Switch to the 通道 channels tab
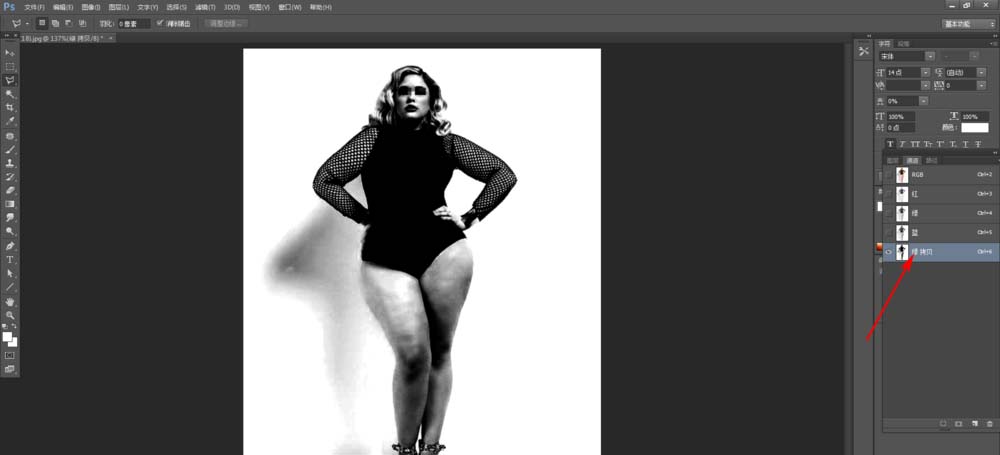 [x=913, y=160]
